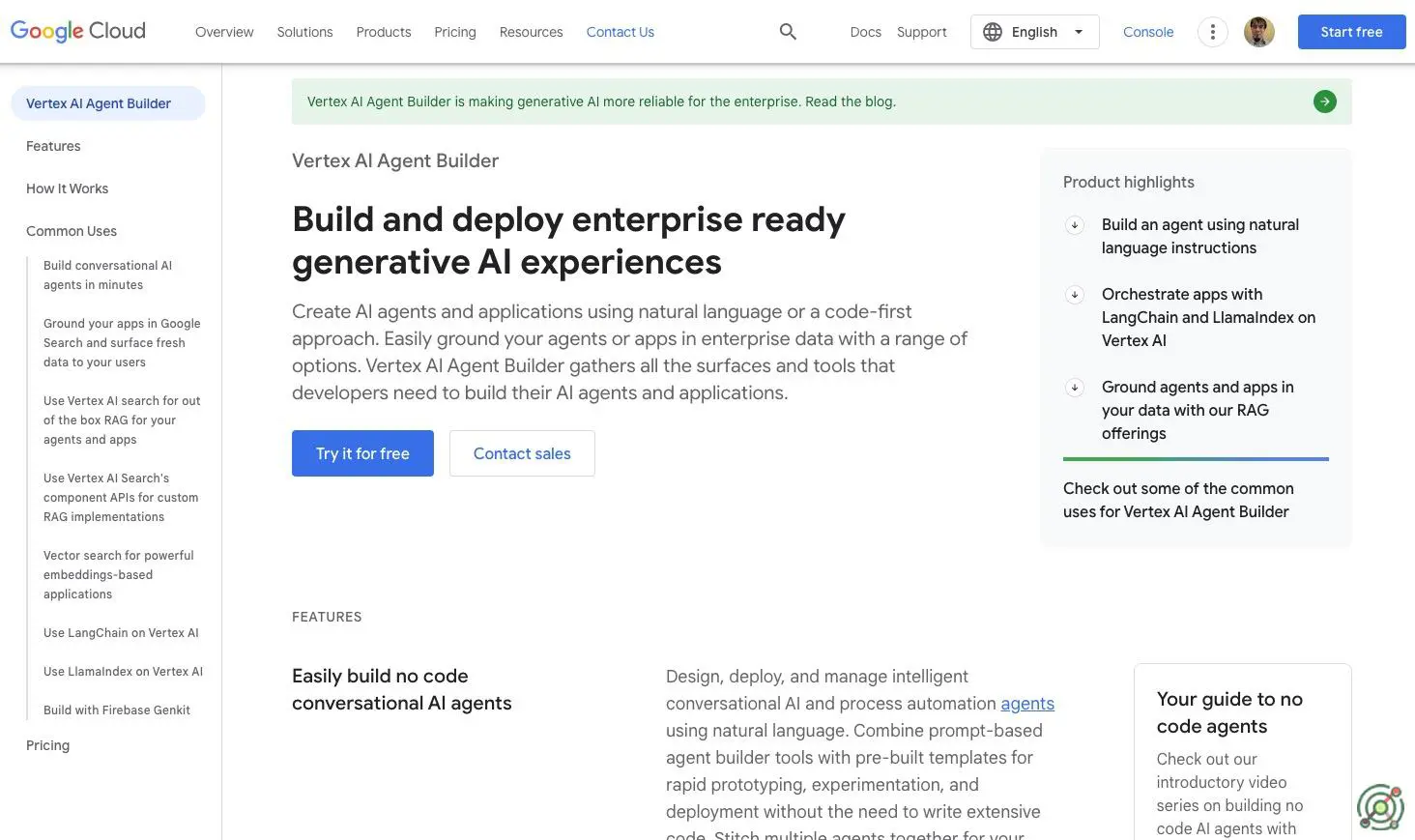Click 'Read the blog' banner text
This screenshot has width=1415, height=840.
tap(851, 101)
